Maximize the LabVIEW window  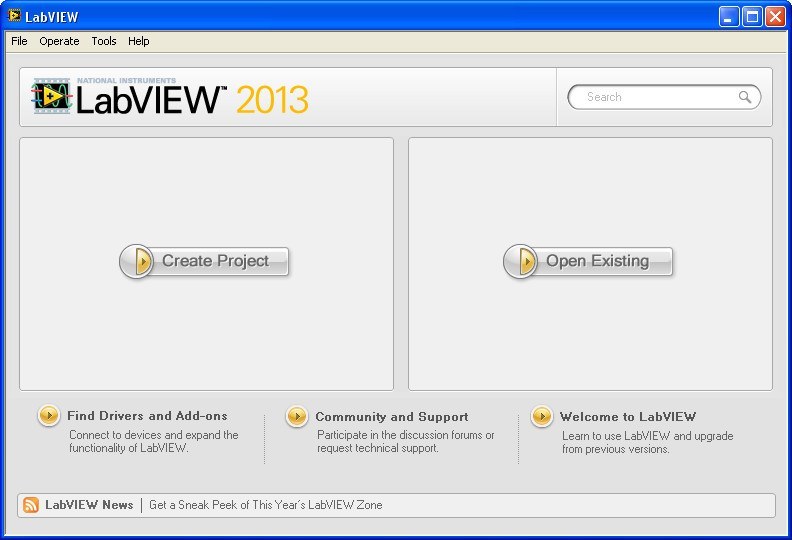[x=752, y=17]
